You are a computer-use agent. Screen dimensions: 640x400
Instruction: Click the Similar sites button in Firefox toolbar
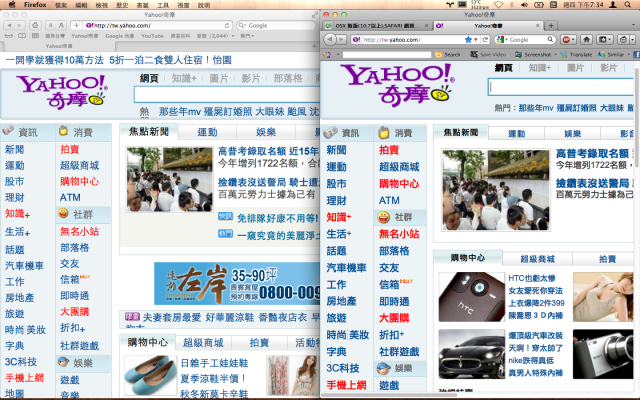click(611, 54)
